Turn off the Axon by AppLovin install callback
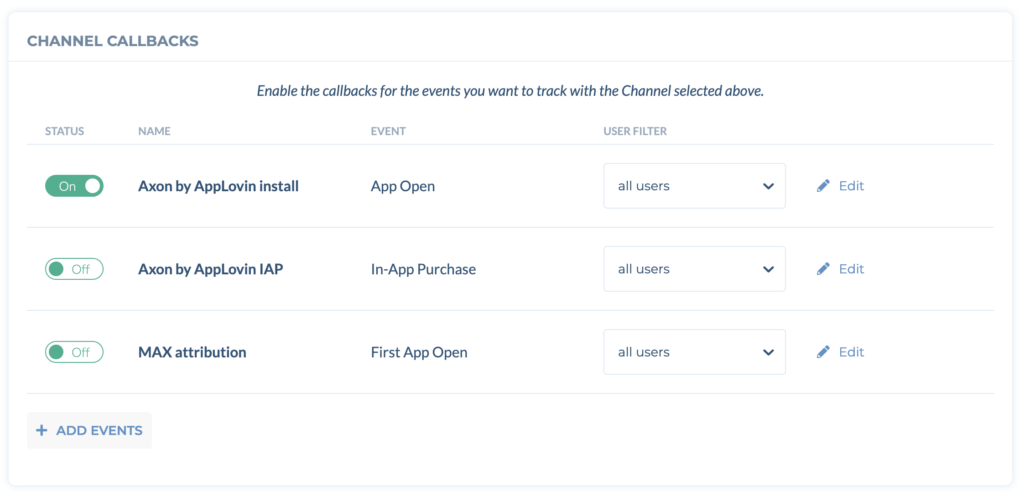 (74, 186)
